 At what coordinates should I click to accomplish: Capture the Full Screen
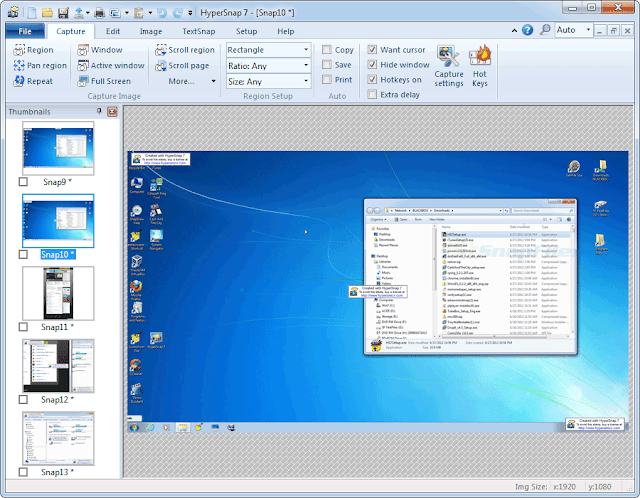coord(104,81)
